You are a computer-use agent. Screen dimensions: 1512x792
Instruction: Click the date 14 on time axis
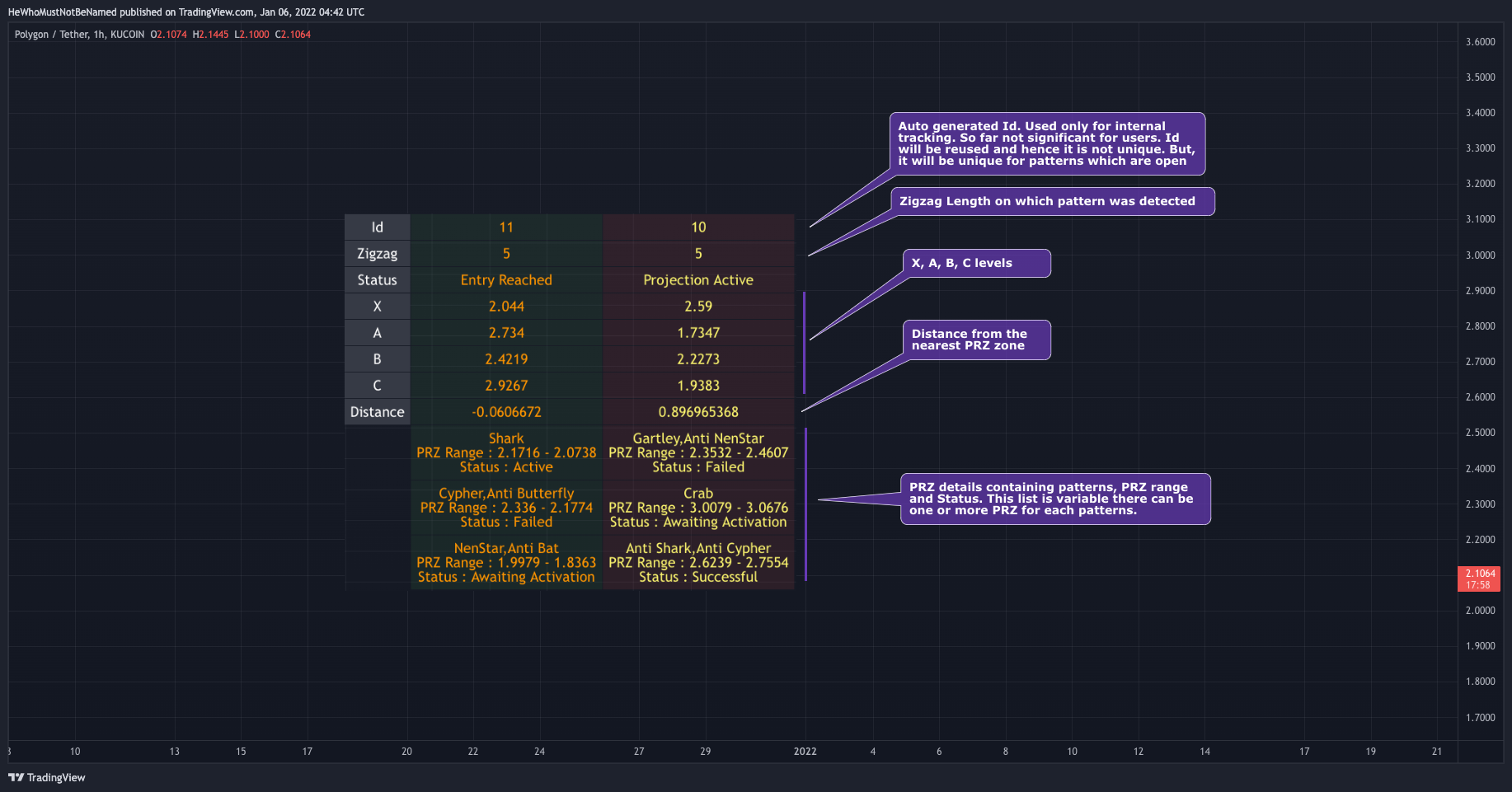coord(1205,752)
